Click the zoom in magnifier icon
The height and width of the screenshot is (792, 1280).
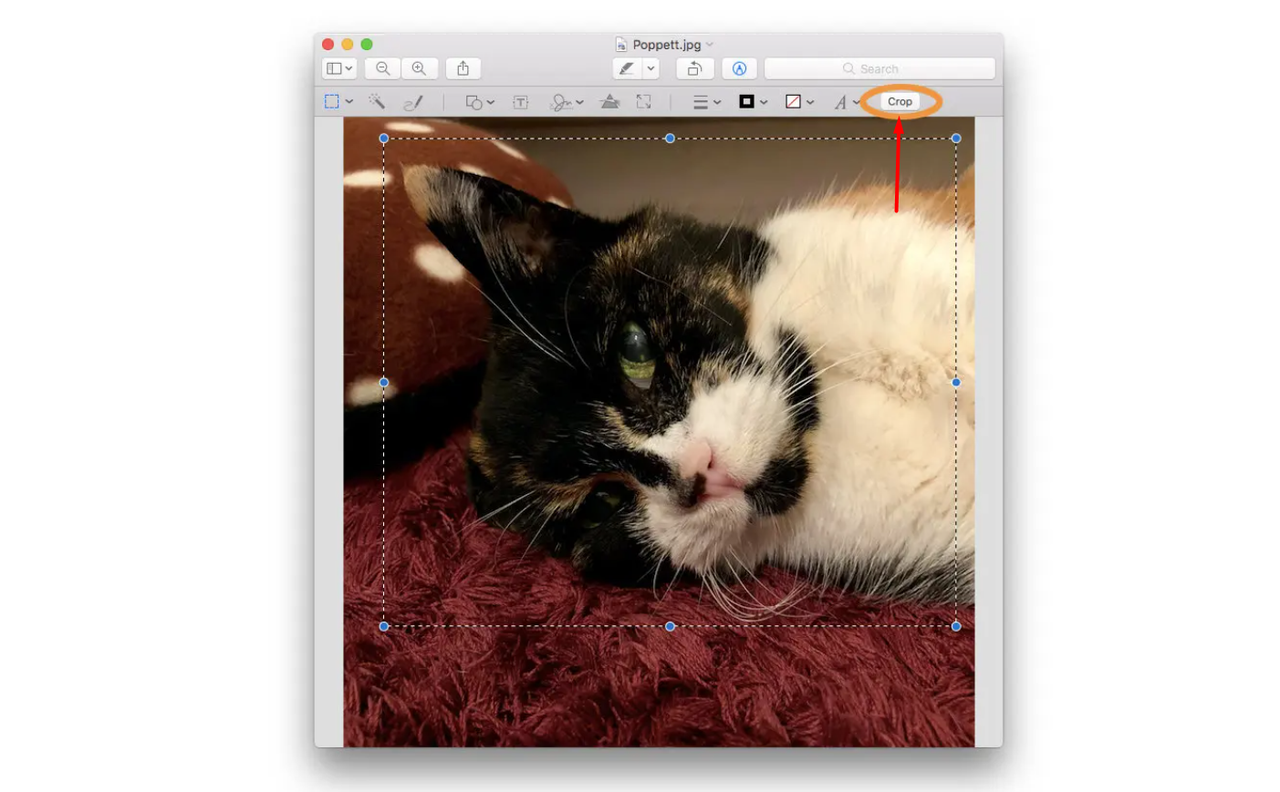click(x=419, y=69)
